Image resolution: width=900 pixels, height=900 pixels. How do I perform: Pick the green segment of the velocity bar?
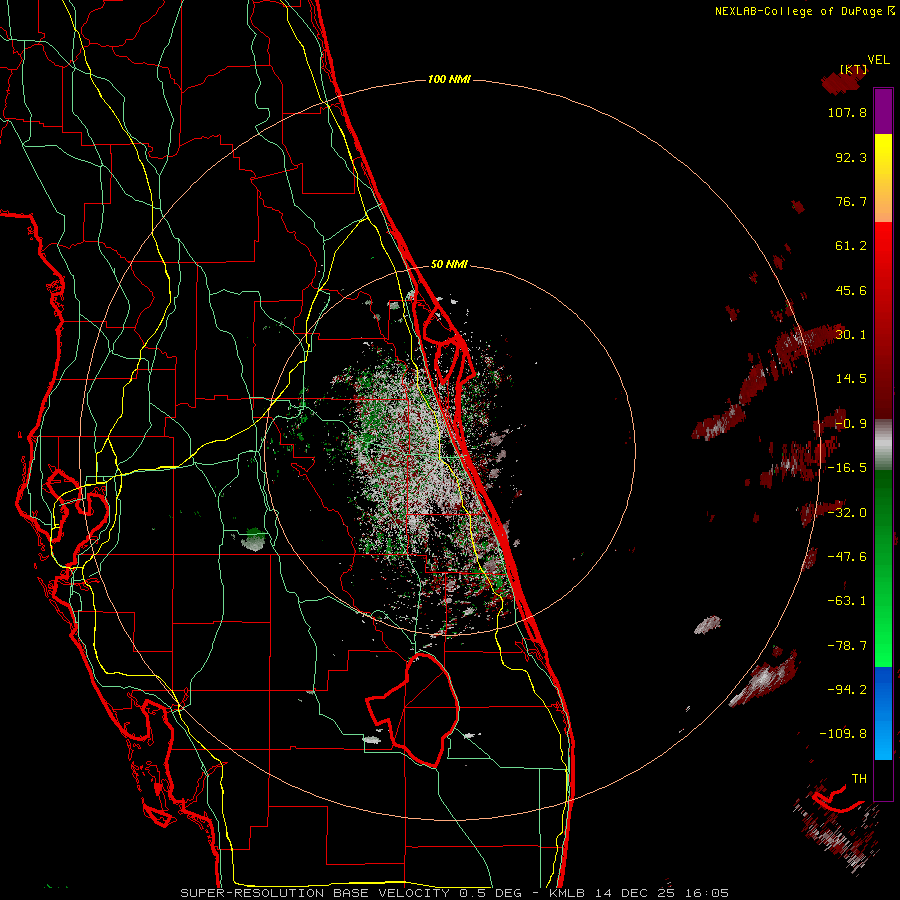[883, 568]
